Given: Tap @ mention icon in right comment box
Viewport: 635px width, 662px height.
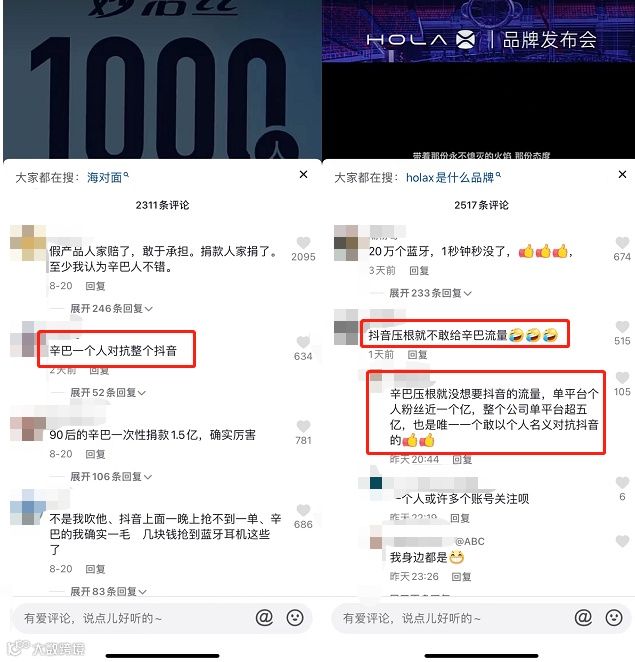Looking at the screenshot, I should 583,618.
